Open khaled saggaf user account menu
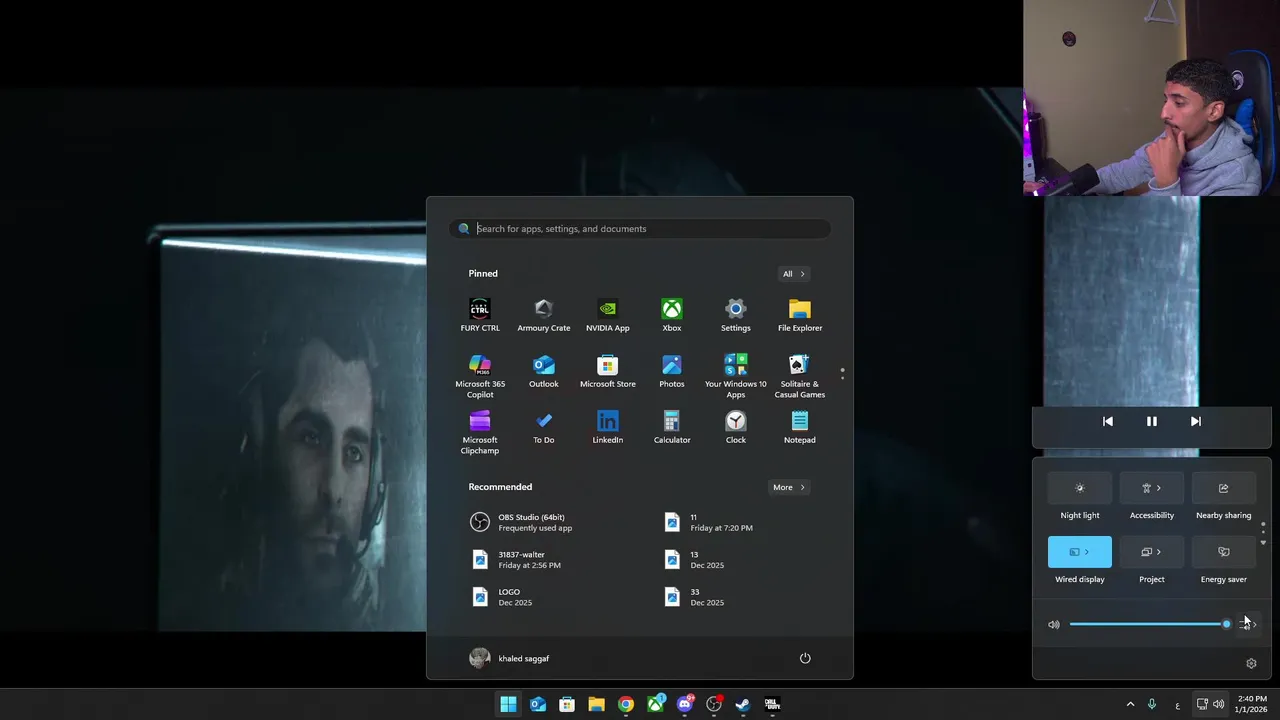This screenshot has height=720, width=1280. (510, 658)
